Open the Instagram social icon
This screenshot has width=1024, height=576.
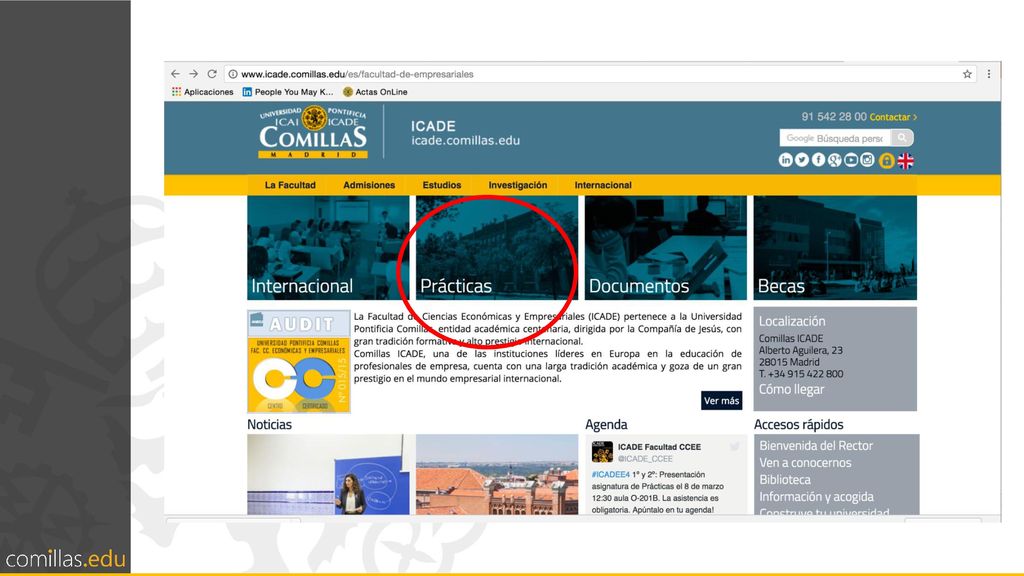coord(867,160)
